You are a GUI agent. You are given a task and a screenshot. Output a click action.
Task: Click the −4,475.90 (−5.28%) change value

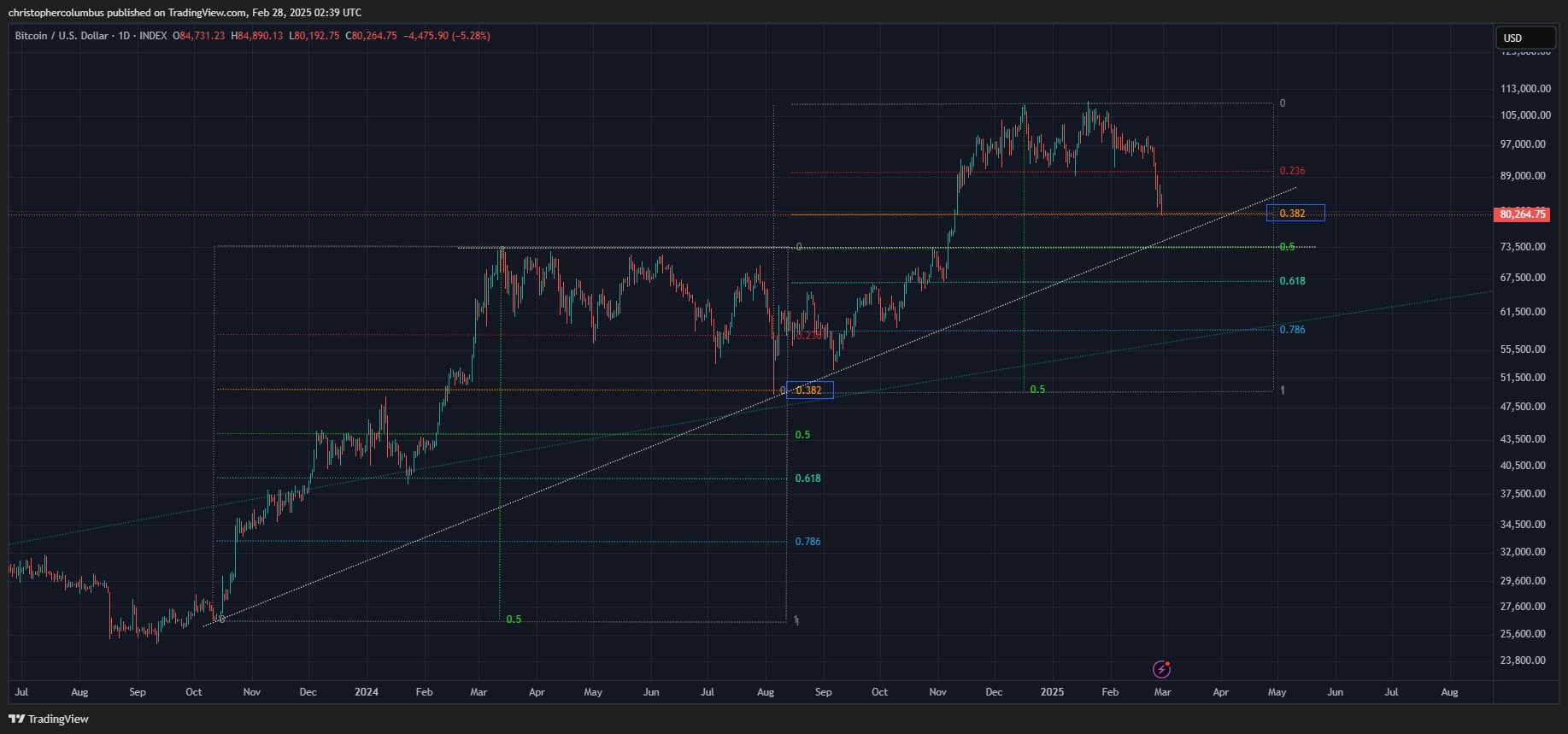point(445,36)
